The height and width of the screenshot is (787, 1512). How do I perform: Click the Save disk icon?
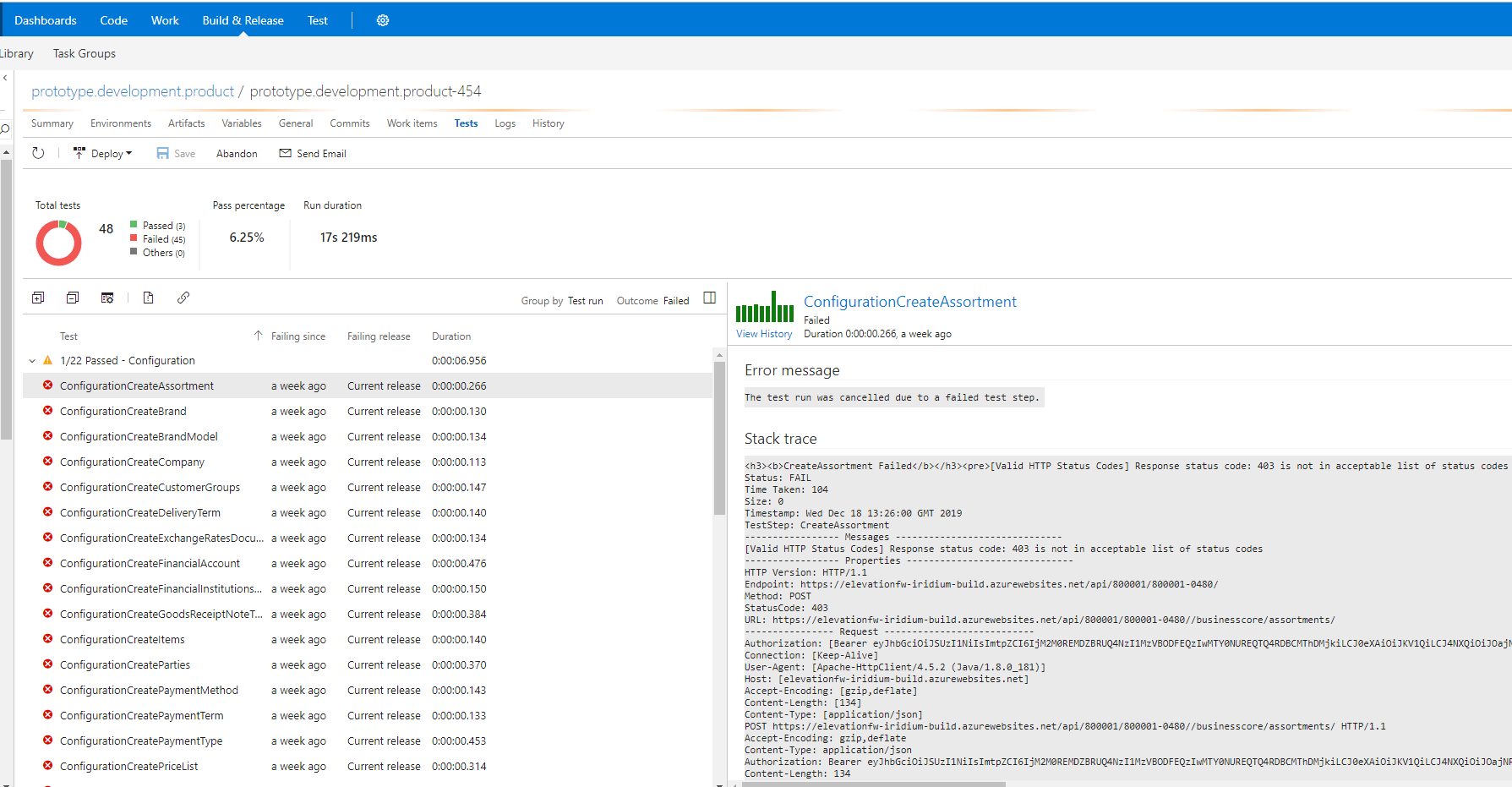point(162,153)
